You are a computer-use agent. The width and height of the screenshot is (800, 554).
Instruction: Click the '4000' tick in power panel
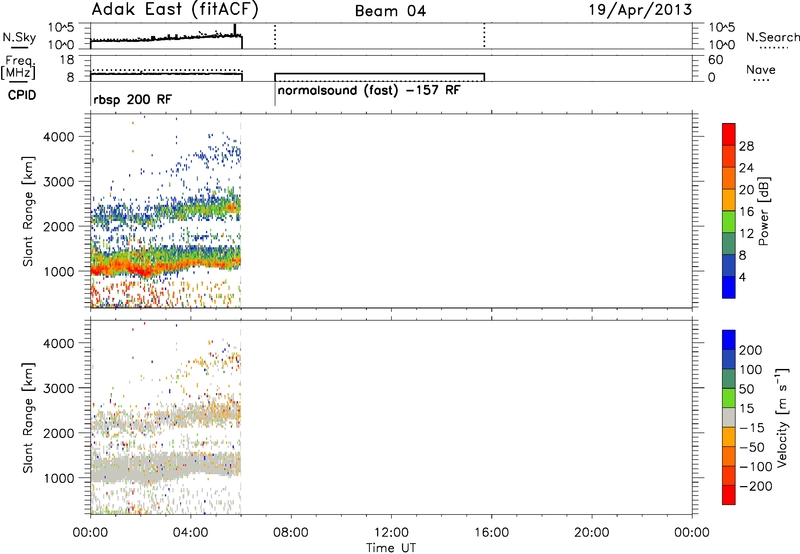(x=58, y=137)
